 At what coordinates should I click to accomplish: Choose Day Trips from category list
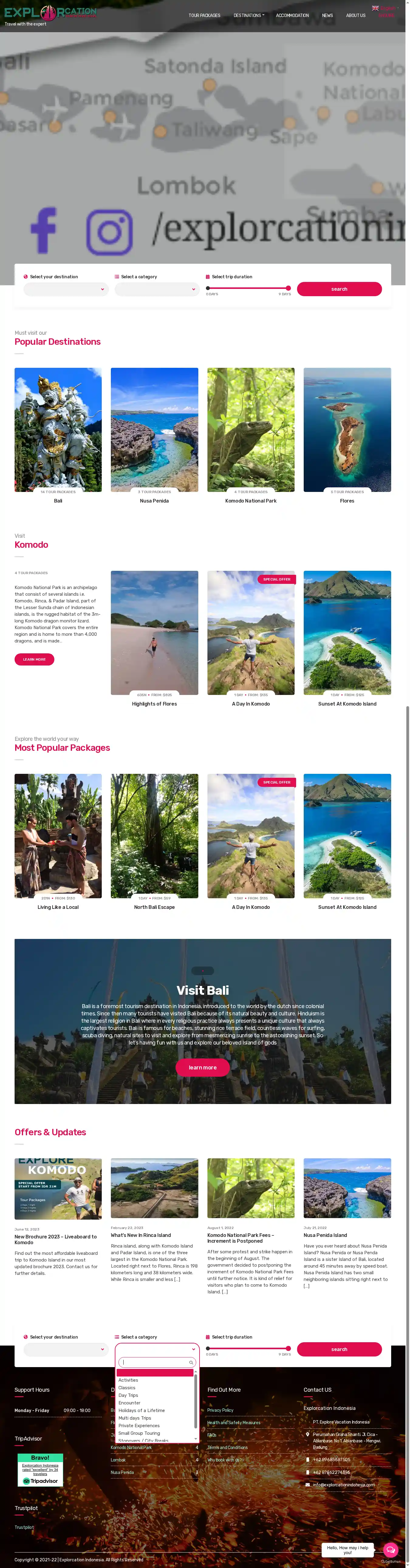coord(128,1395)
